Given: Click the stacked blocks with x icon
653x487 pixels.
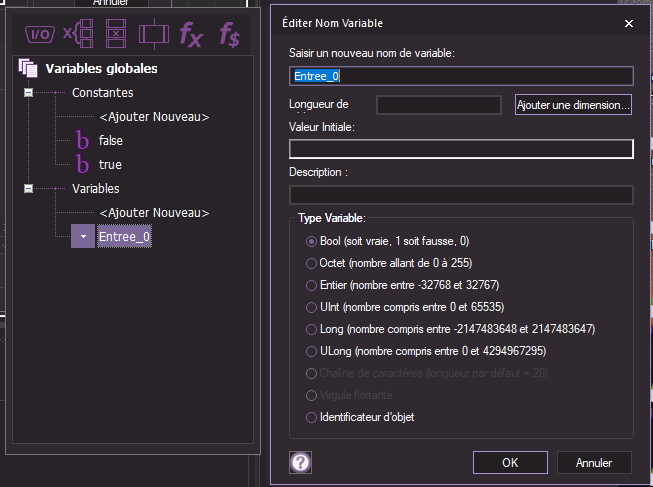Looking at the screenshot, I should (116, 35).
